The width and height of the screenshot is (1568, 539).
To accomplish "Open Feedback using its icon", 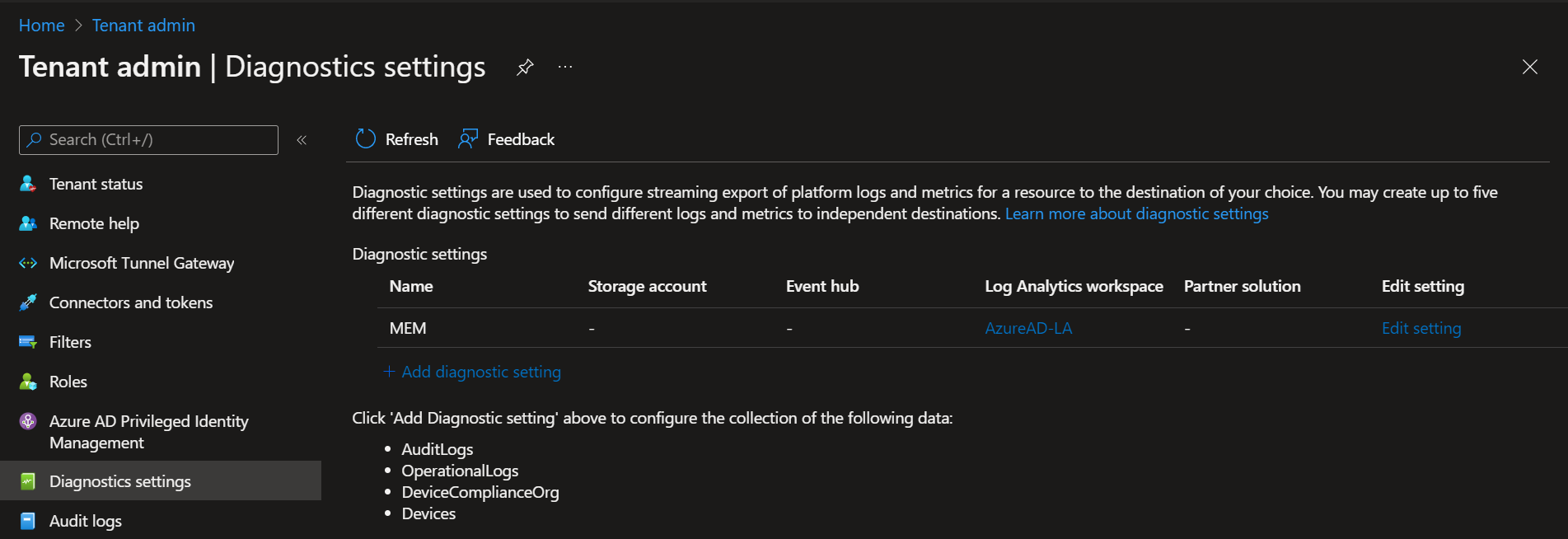I will 467,138.
